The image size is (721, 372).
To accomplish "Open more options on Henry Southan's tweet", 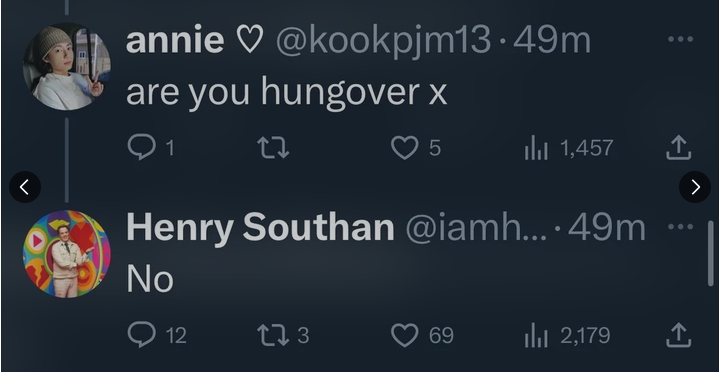I will coord(681,227).
